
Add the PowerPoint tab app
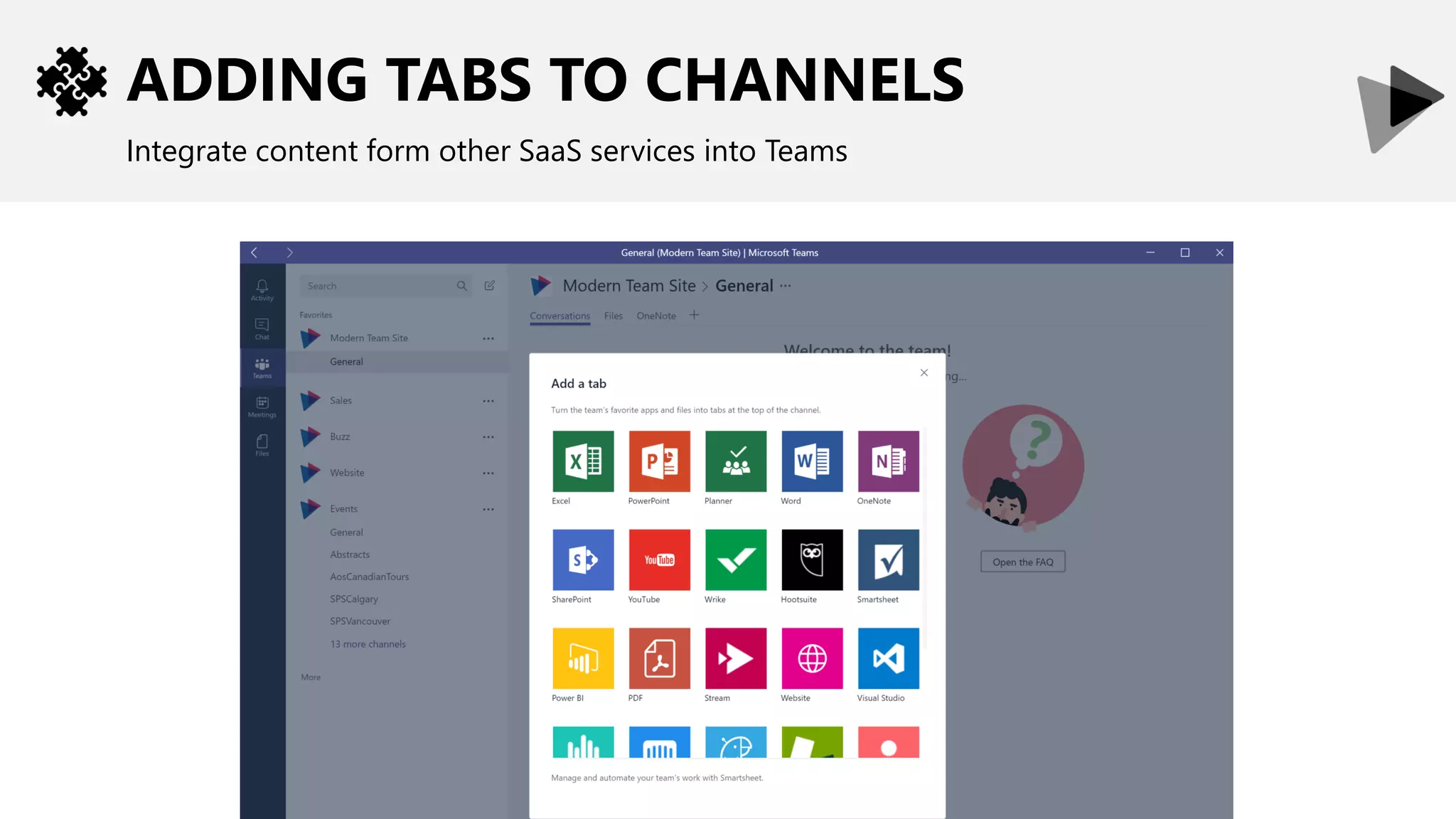(659, 461)
